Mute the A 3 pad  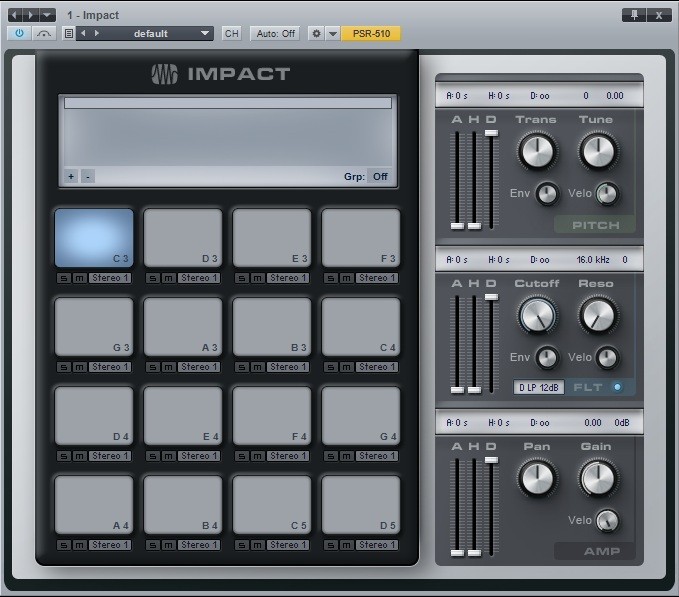pos(168,367)
